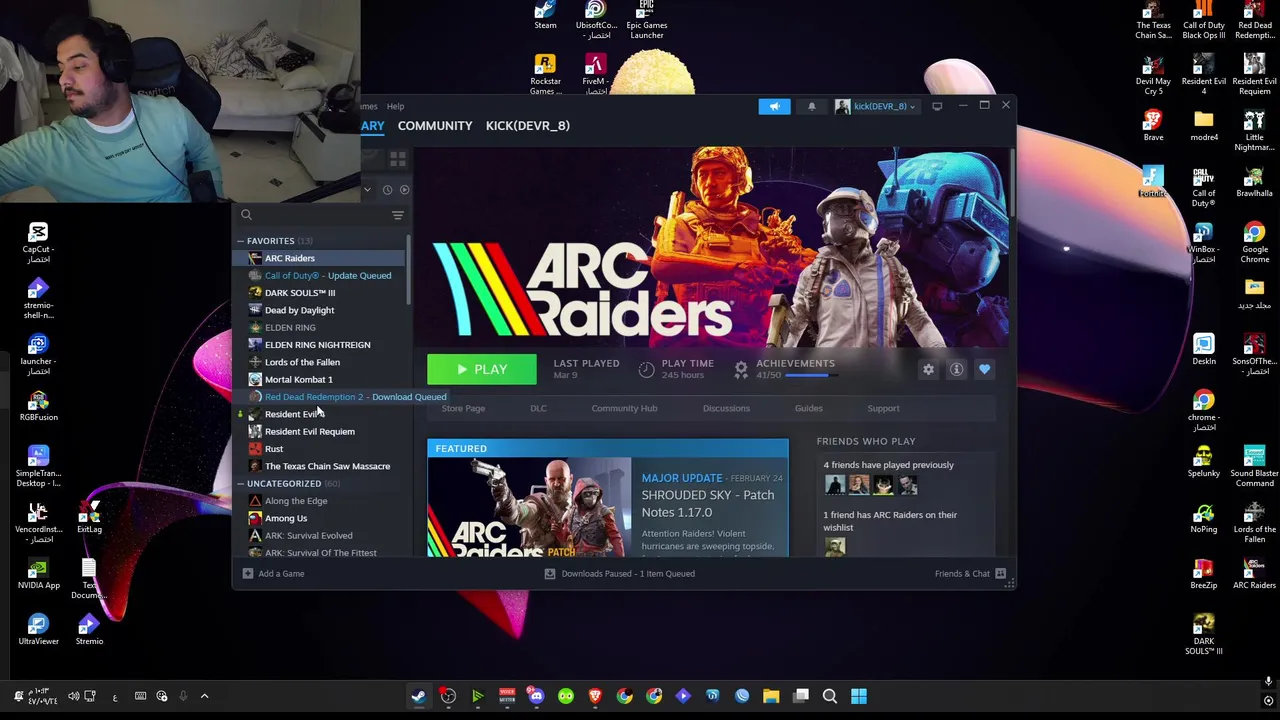Open Rockstar Games desktop shortcut
The image size is (1280, 720).
545,75
